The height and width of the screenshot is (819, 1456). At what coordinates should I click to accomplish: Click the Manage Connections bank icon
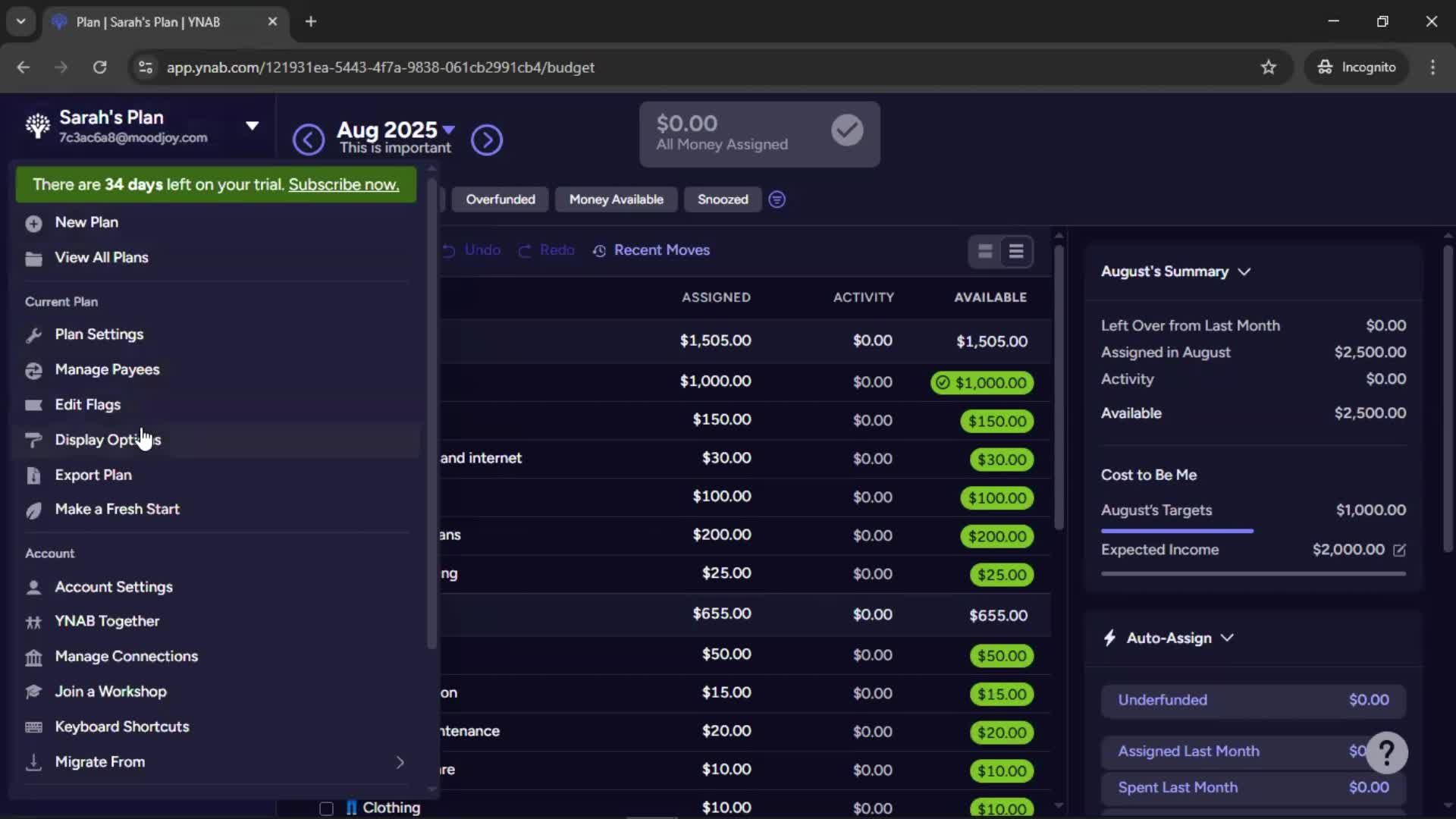33,657
